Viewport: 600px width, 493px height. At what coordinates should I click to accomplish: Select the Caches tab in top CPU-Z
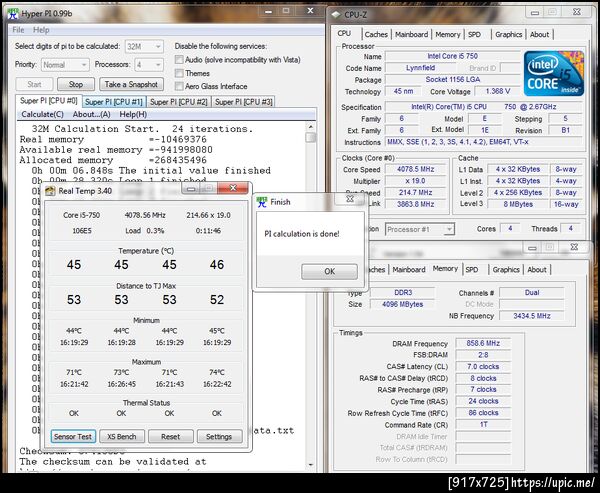point(376,34)
